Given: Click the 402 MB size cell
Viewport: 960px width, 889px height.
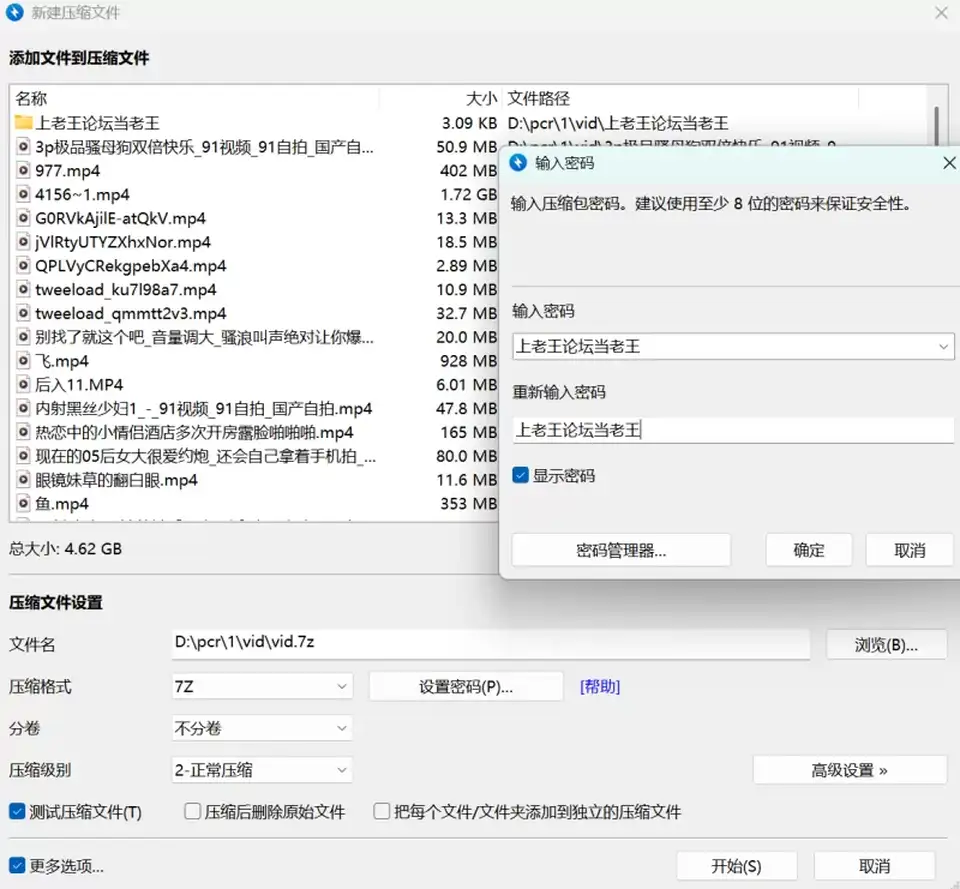Looking at the screenshot, I should coord(468,170).
